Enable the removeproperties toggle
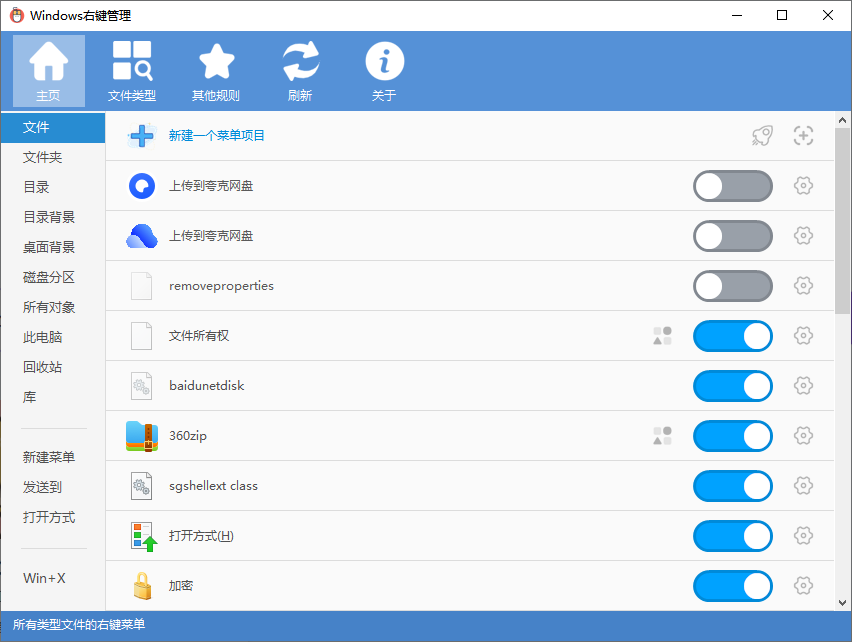This screenshot has width=852, height=642. pos(732,286)
